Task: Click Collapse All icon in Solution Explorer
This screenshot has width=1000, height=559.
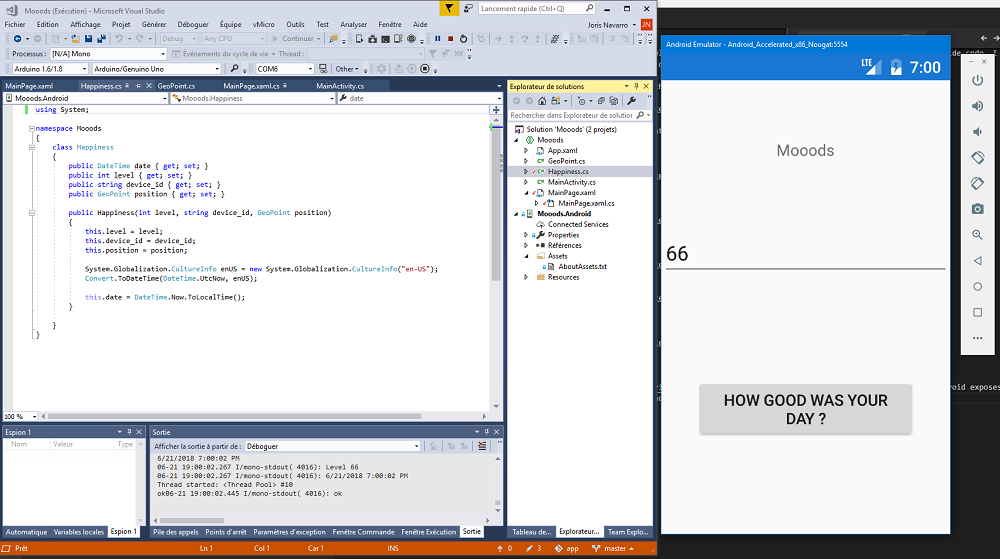Action: click(601, 101)
